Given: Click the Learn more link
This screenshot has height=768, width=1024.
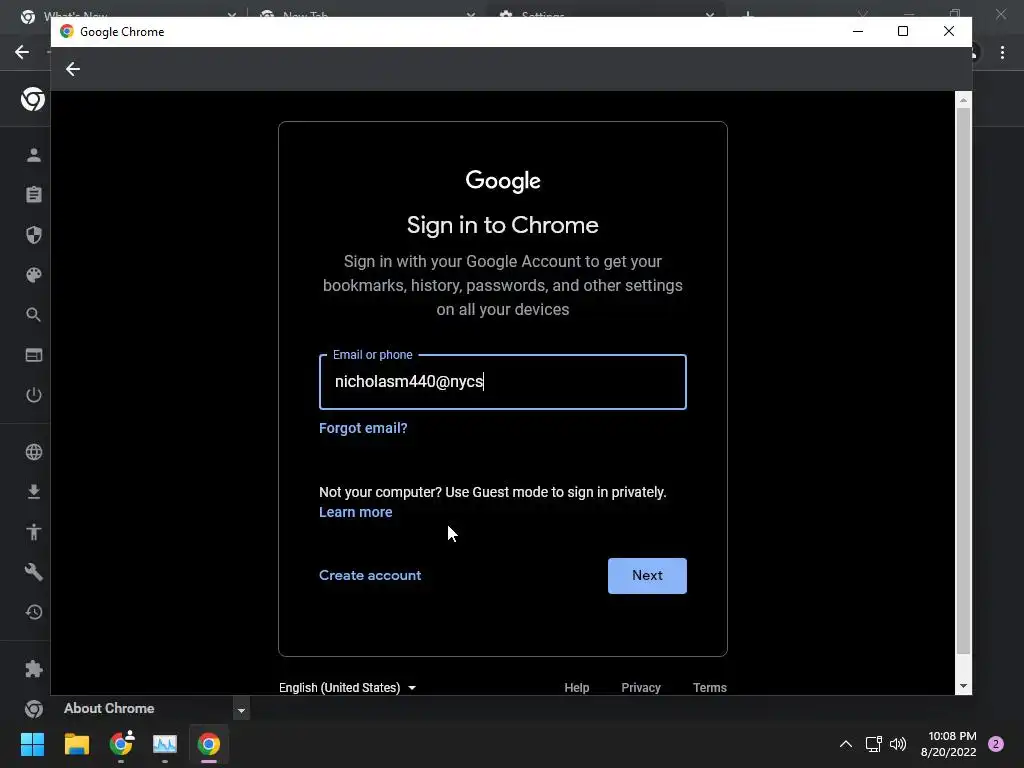Looking at the screenshot, I should (356, 513).
